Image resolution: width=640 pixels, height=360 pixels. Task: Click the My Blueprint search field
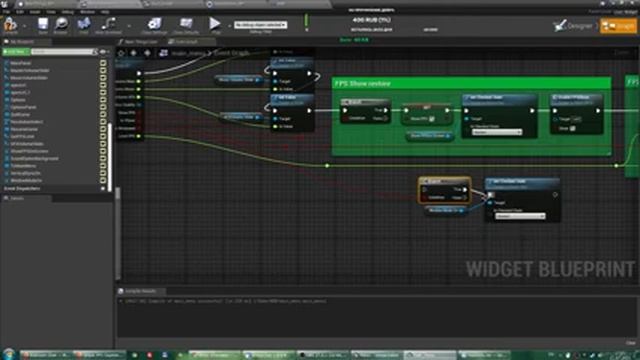click(x=63, y=52)
